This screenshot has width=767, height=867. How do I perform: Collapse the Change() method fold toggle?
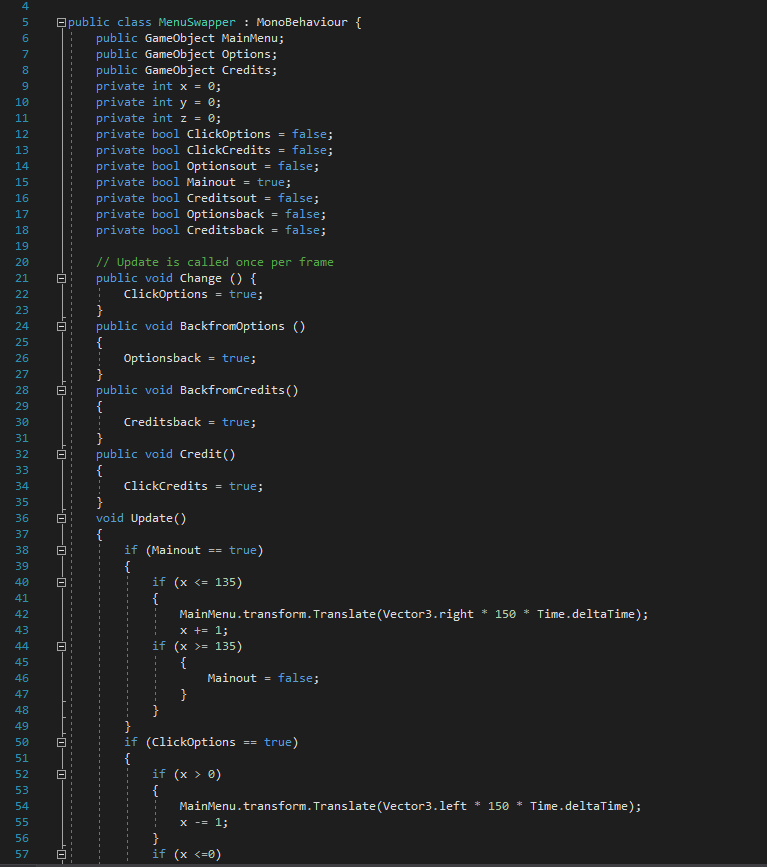point(61,278)
